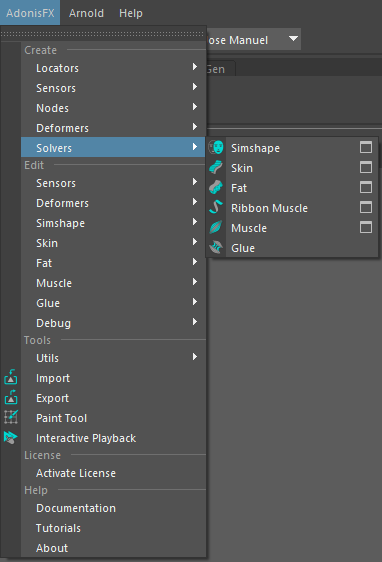Open Edit Muscle submenu
The height and width of the screenshot is (562, 382).
point(113,283)
